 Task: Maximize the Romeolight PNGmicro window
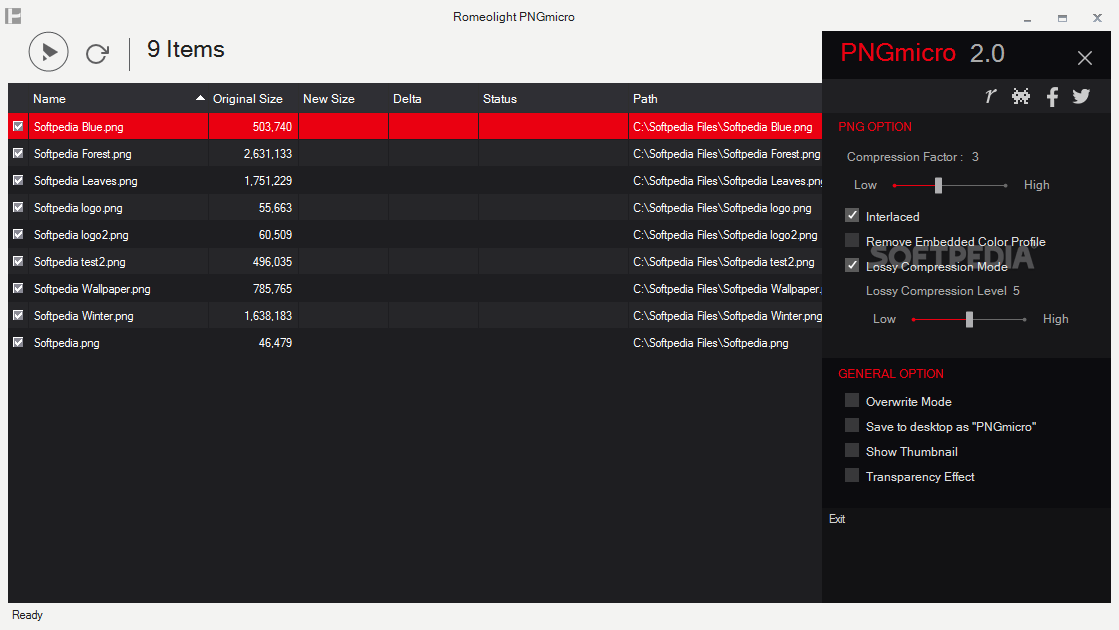coord(1063,18)
